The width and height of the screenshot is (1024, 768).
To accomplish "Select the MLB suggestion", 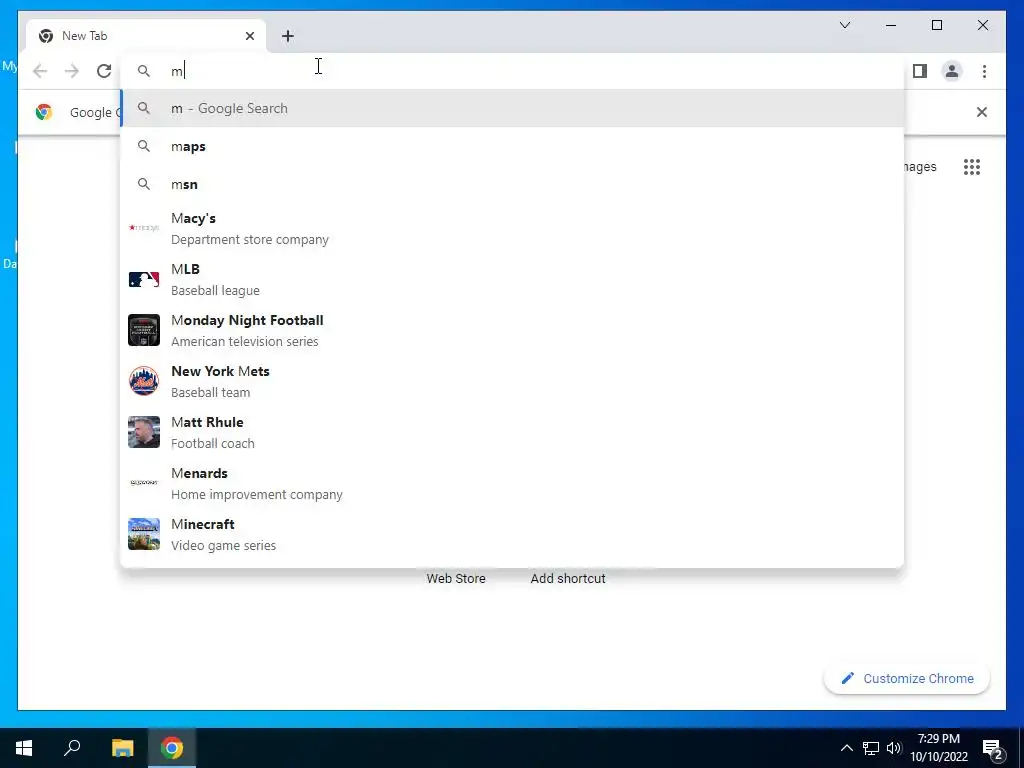I will point(513,280).
